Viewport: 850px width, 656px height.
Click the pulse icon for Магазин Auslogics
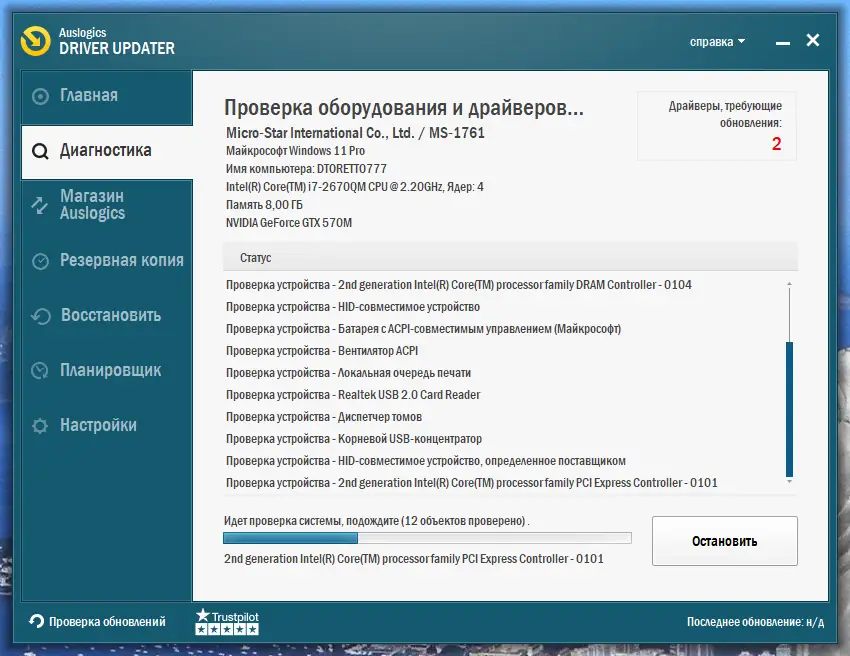click(39, 205)
